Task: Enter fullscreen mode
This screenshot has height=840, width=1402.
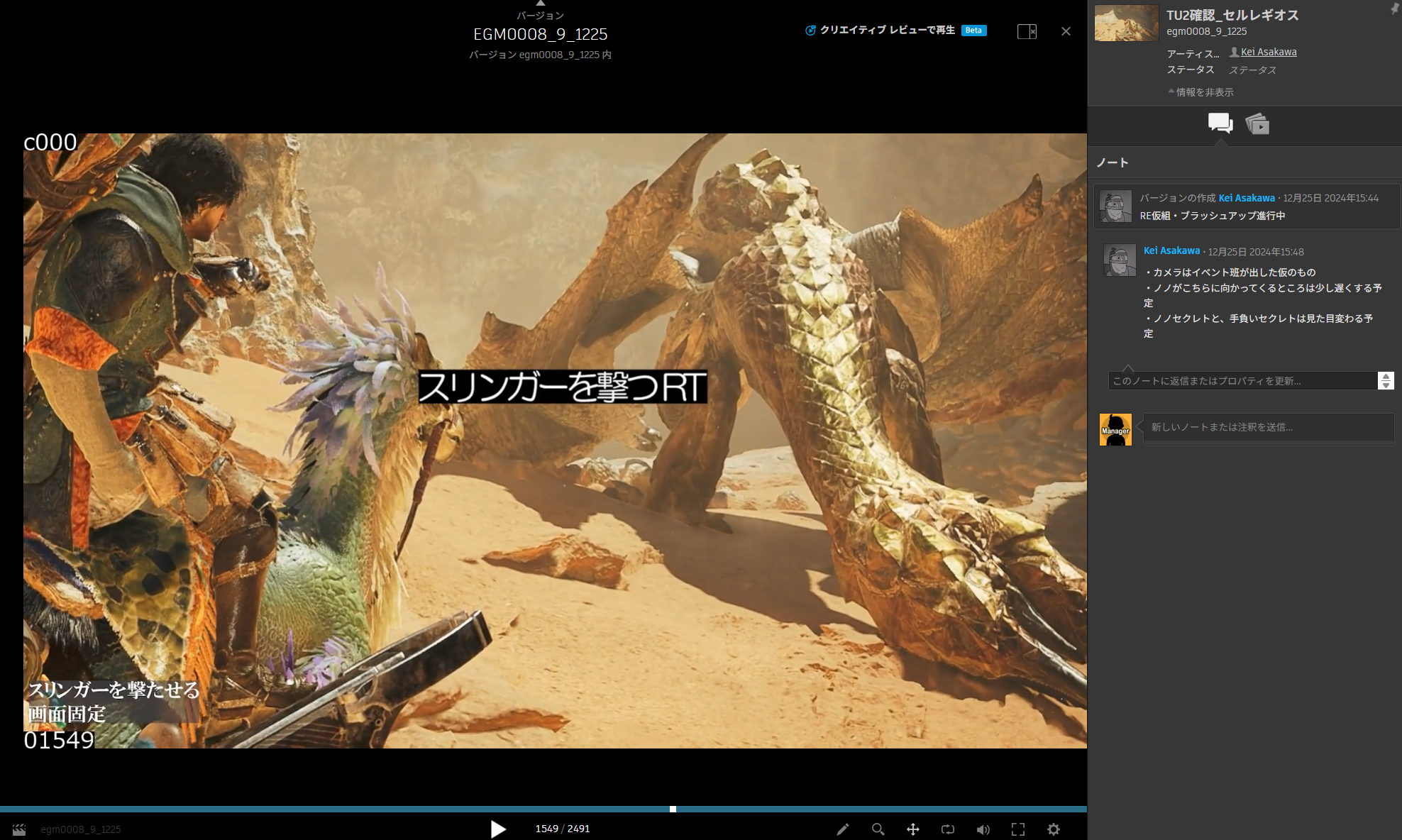Action: click(x=1018, y=829)
